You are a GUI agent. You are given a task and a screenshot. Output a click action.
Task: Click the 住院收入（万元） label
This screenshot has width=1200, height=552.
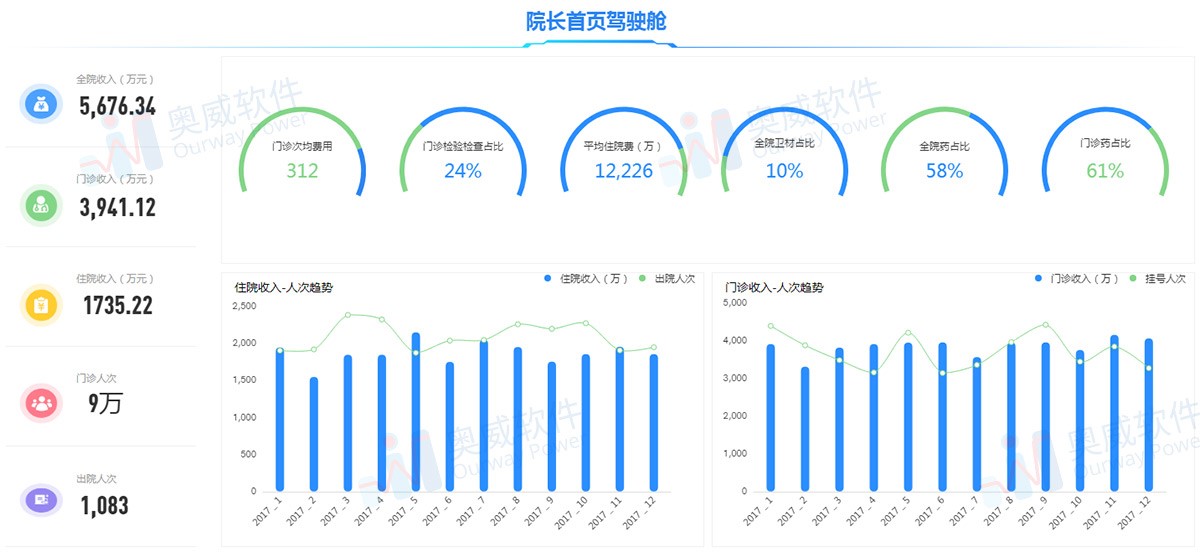tap(115, 278)
